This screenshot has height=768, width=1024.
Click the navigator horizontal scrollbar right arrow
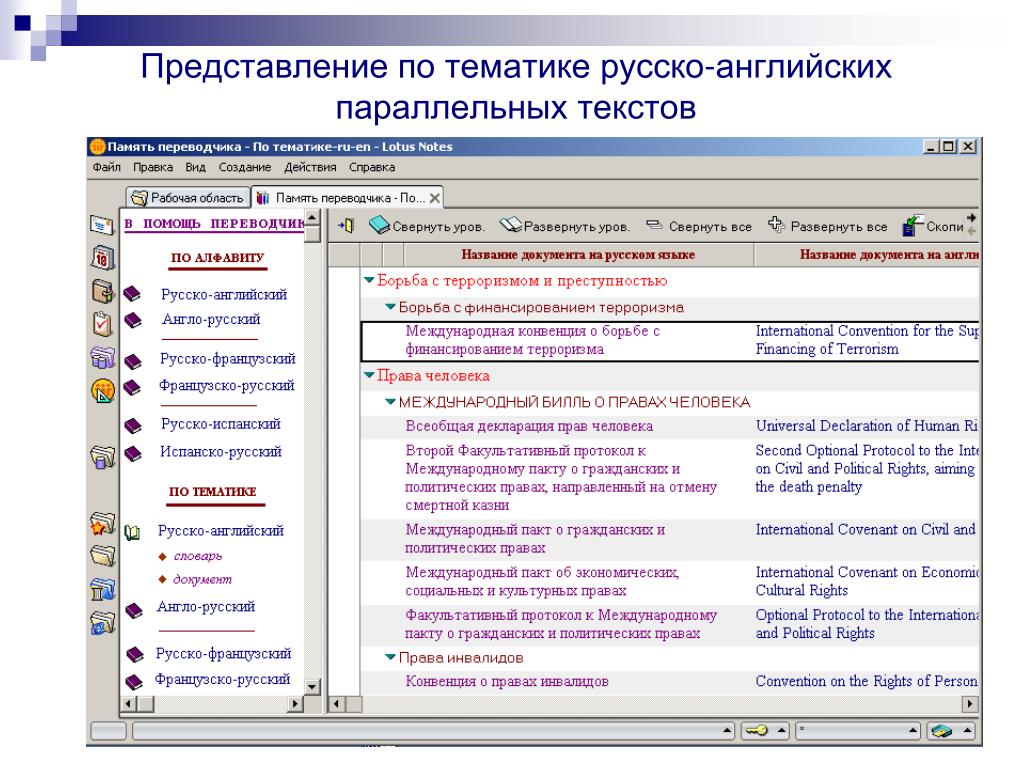[x=296, y=704]
